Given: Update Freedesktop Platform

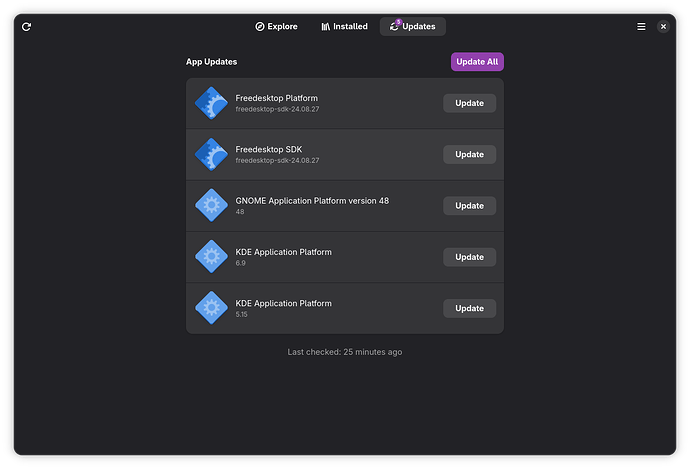Looking at the screenshot, I should pyautogui.click(x=469, y=103).
